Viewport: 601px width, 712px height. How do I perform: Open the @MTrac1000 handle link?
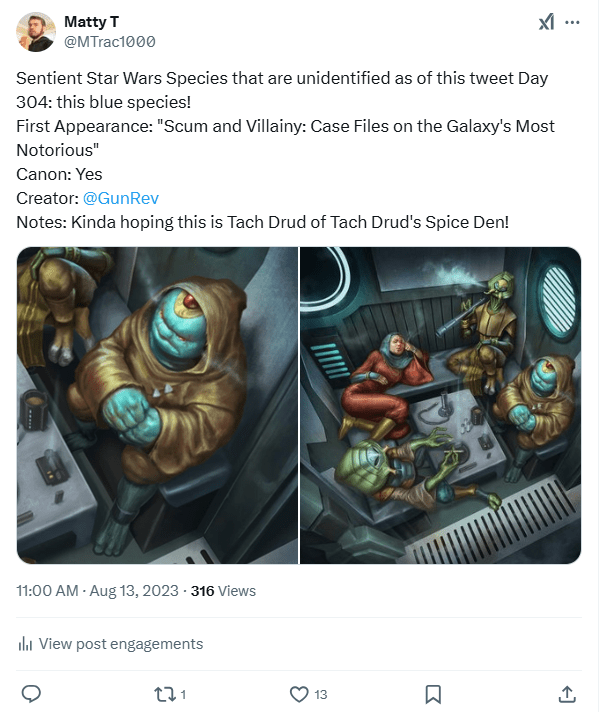click(x=110, y=41)
